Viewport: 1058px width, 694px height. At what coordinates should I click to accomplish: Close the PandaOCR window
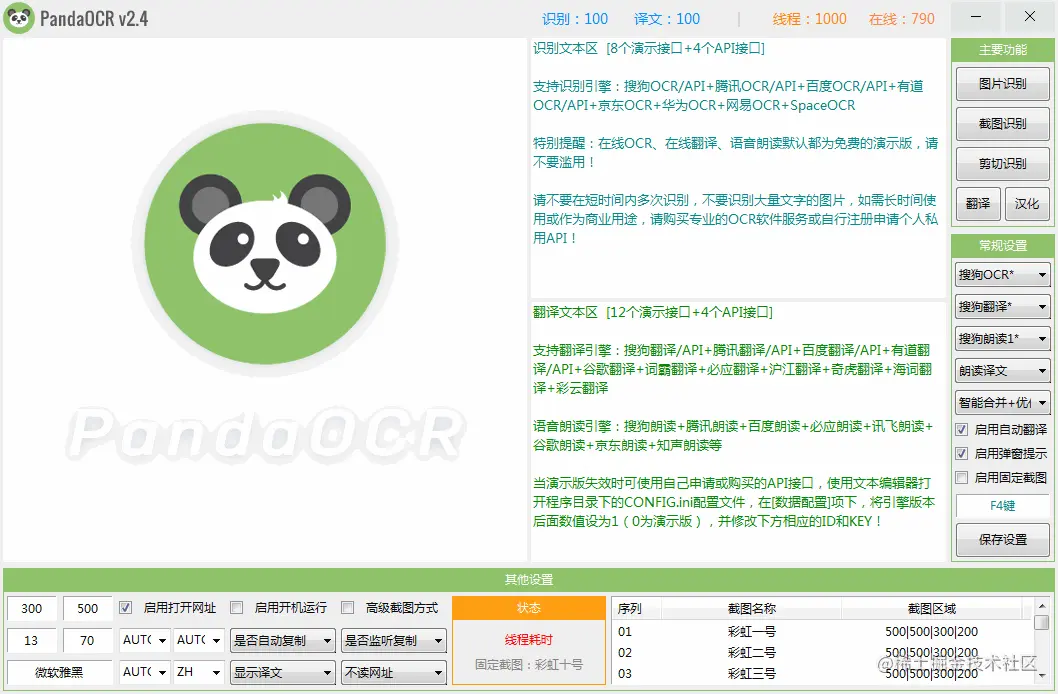1030,17
